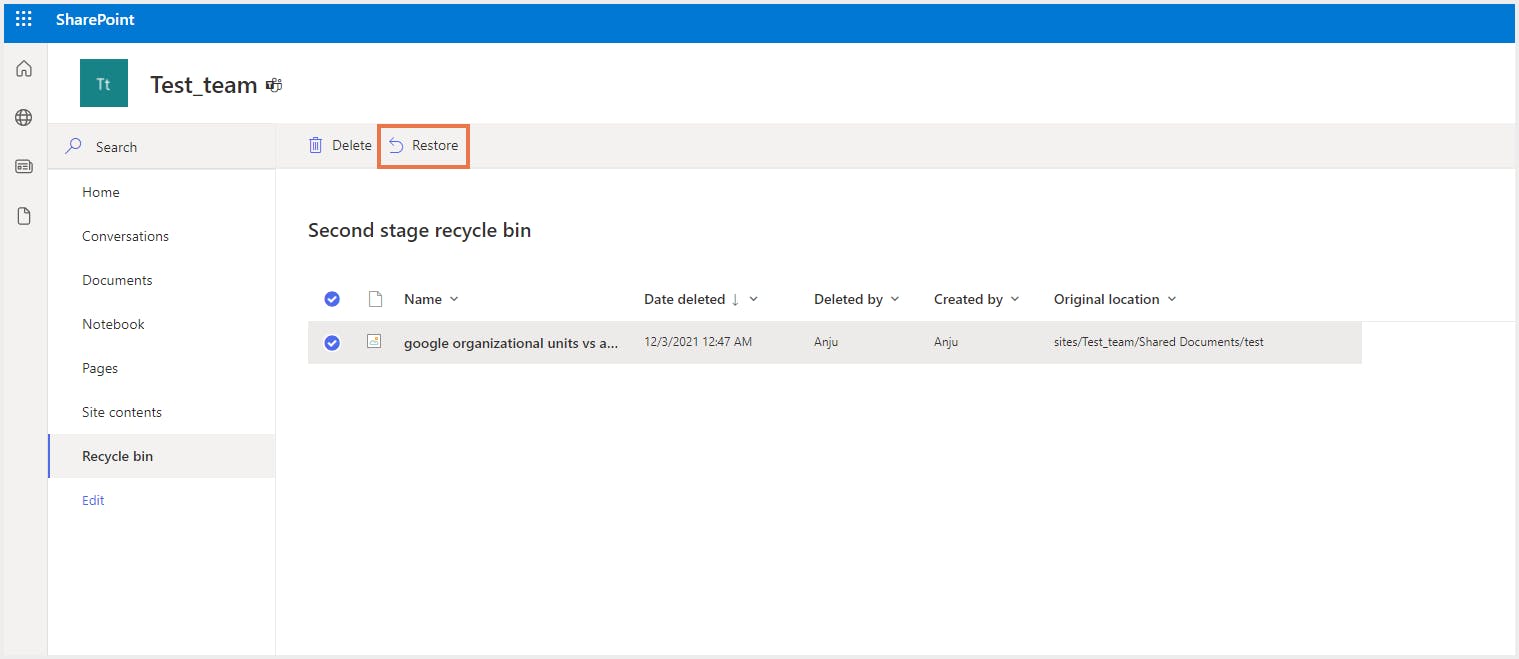Click the Test_team site logo tile
Screen dimensions: 1519x659
pos(104,84)
